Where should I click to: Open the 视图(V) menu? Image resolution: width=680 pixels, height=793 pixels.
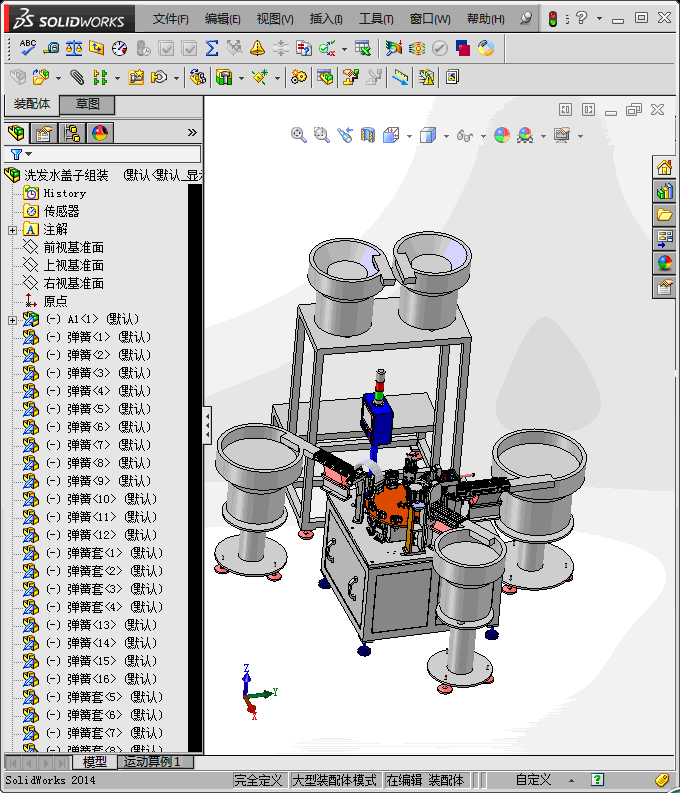point(275,19)
